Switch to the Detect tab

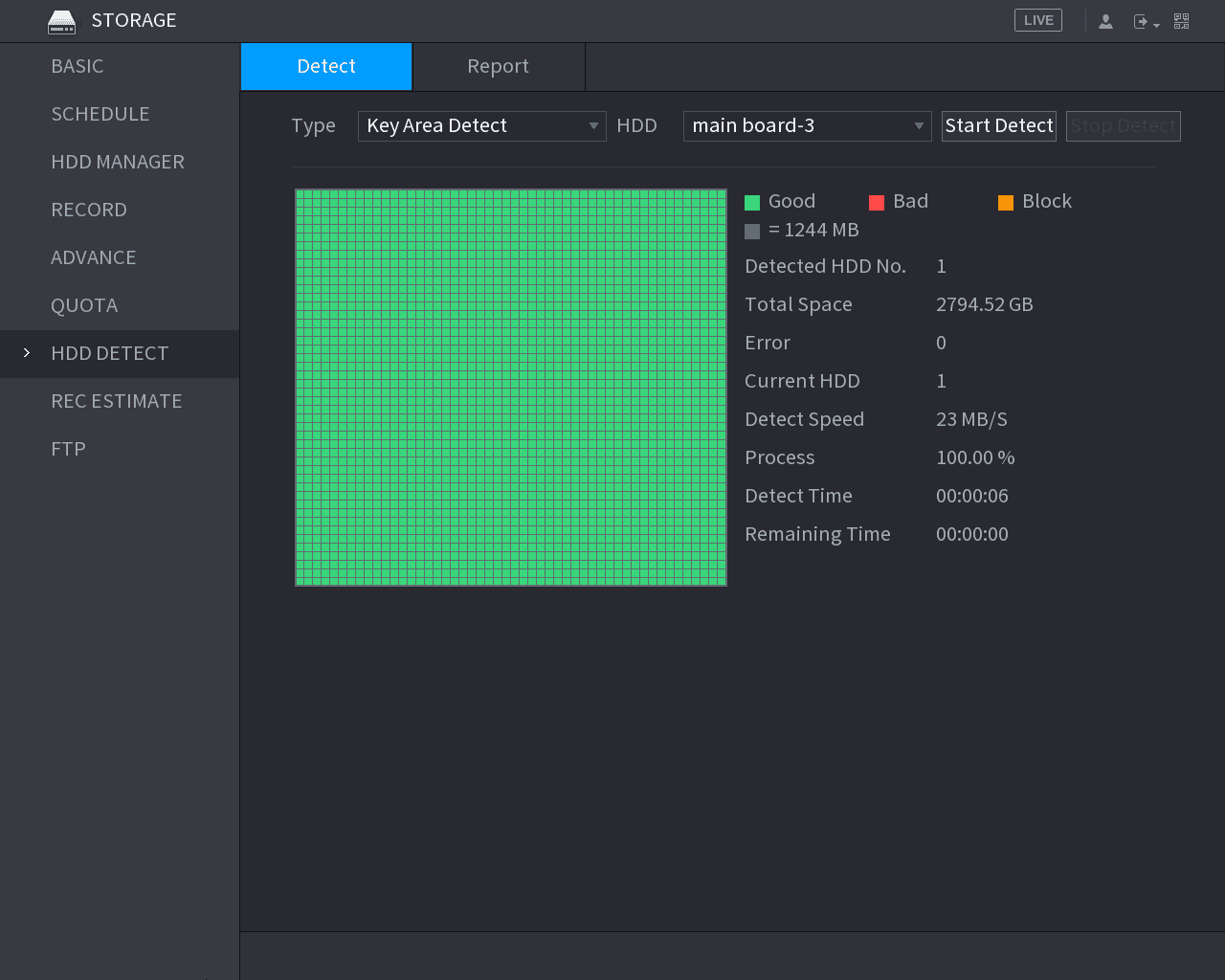point(326,66)
